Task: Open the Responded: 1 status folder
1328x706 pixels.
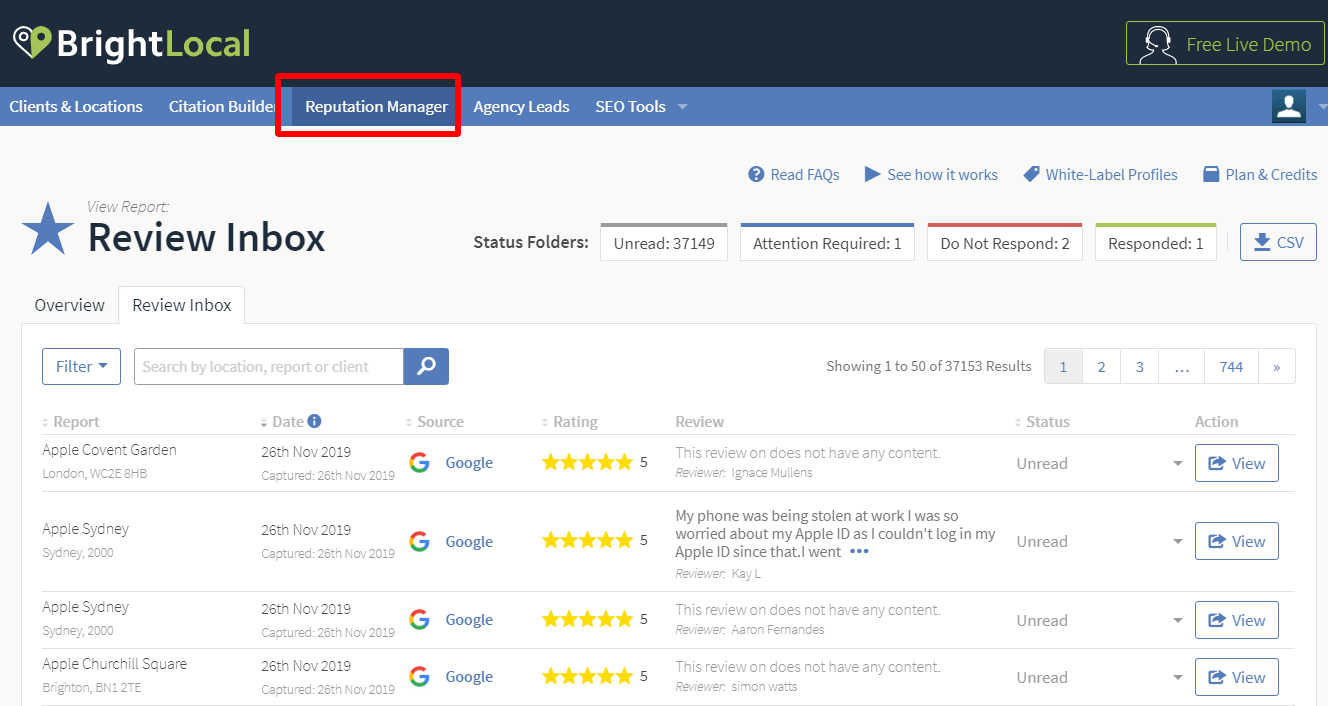Action: pos(1156,242)
